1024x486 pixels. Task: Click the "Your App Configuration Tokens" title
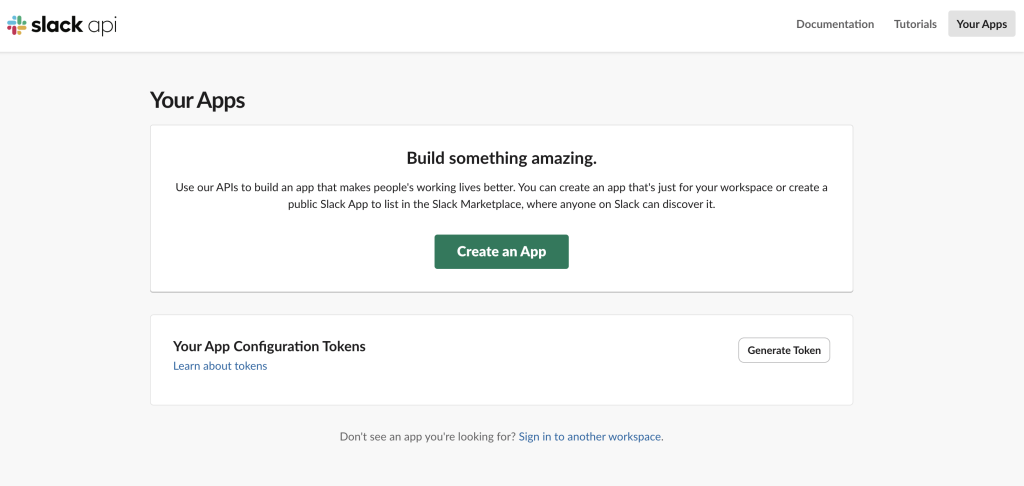coord(269,346)
